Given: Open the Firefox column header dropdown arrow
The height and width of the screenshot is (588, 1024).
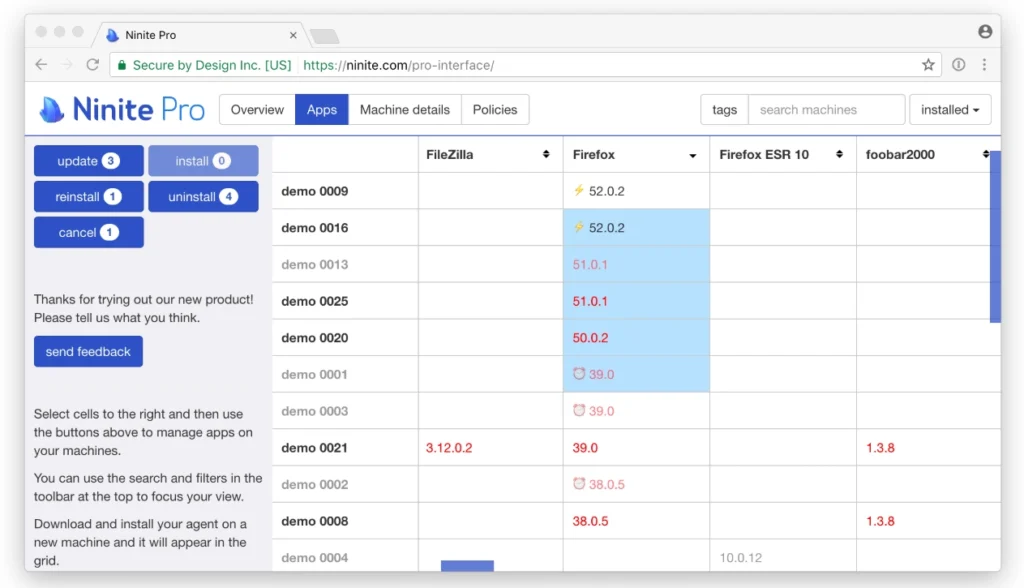Looking at the screenshot, I should point(692,154).
